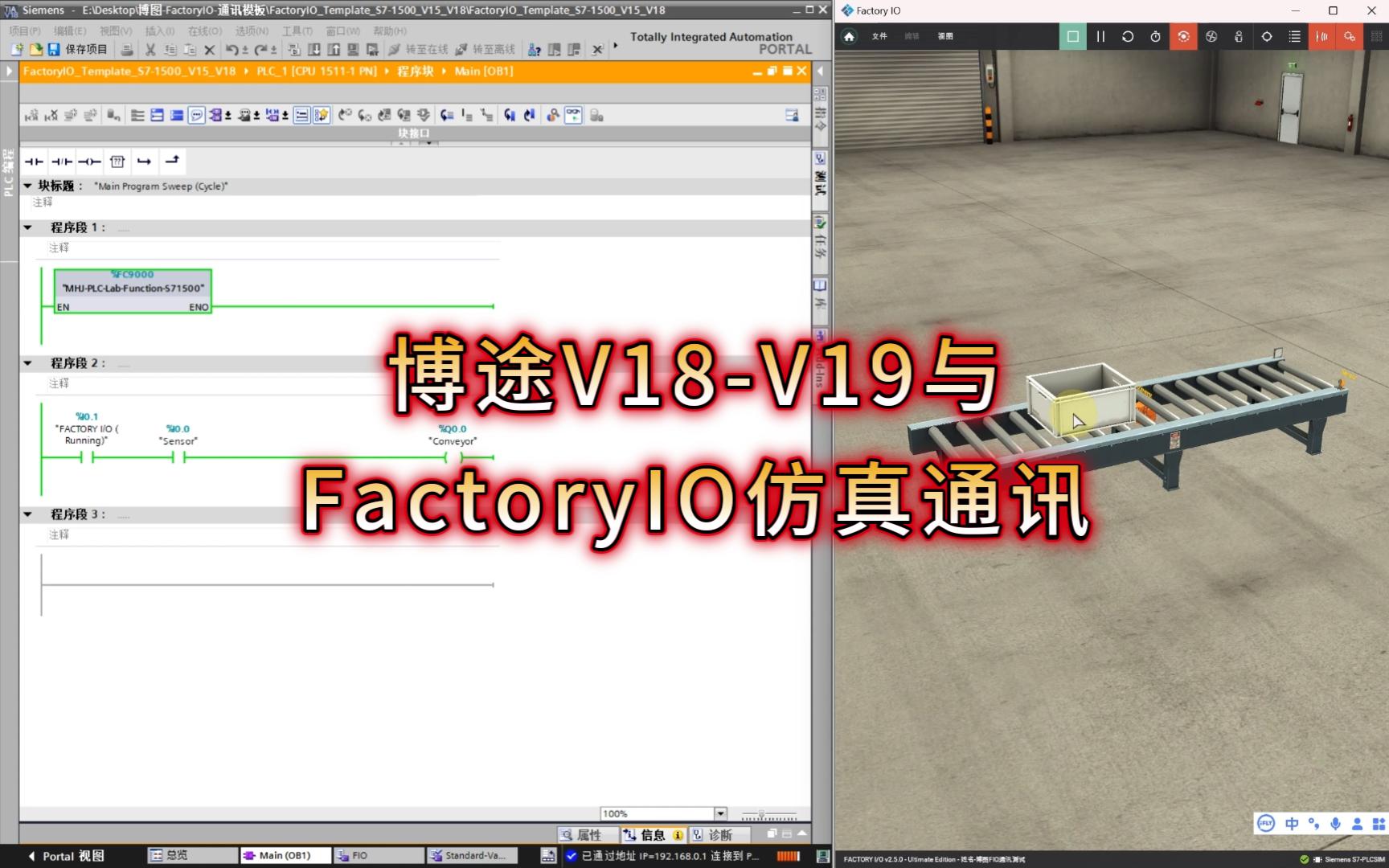The height and width of the screenshot is (868, 1389).
Task: Insert an empty box instruction
Action: 117,162
